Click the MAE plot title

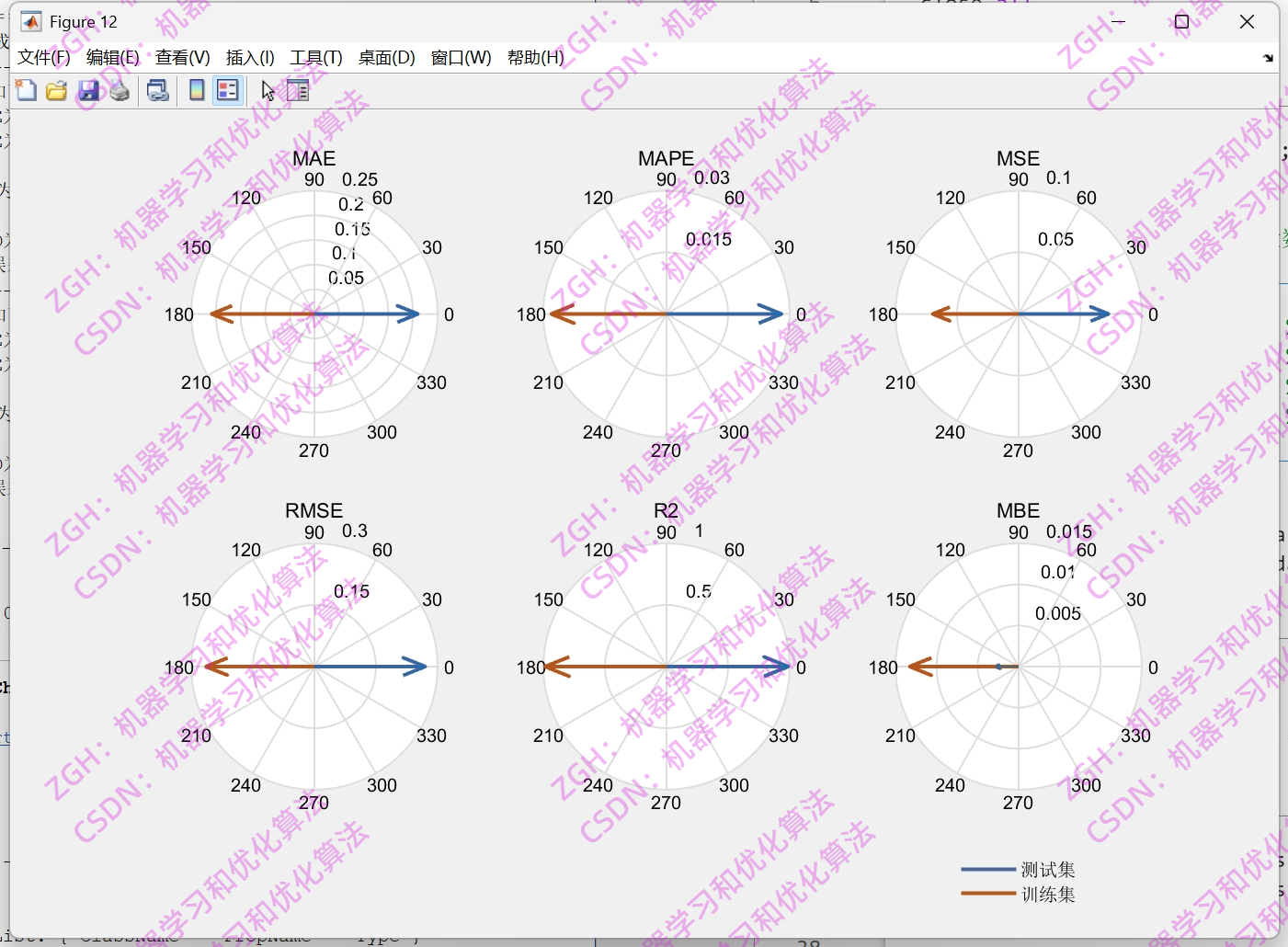(x=314, y=158)
